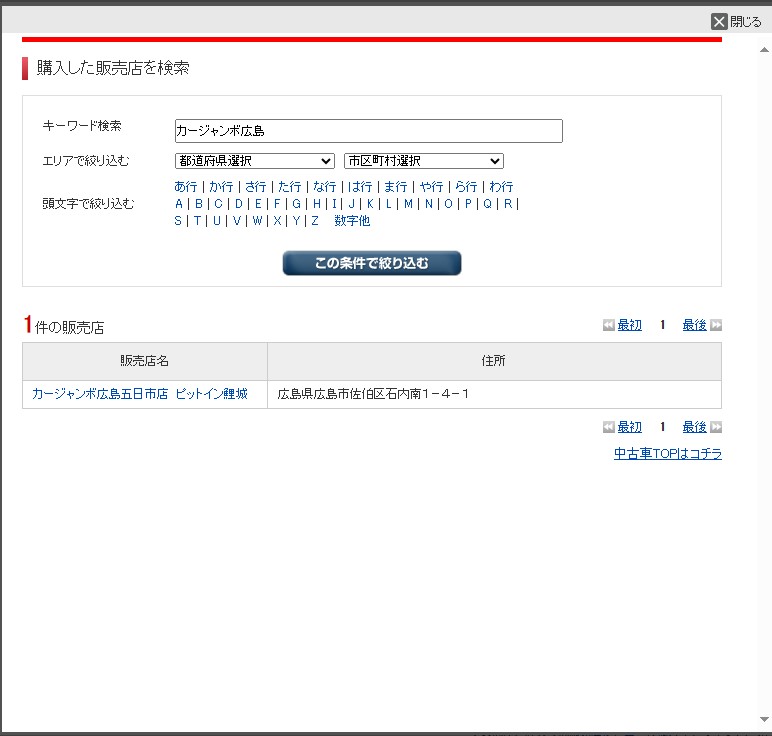Screen dimensions: 772x736
Task: Filter dealers by letter P
Action: coord(468,204)
